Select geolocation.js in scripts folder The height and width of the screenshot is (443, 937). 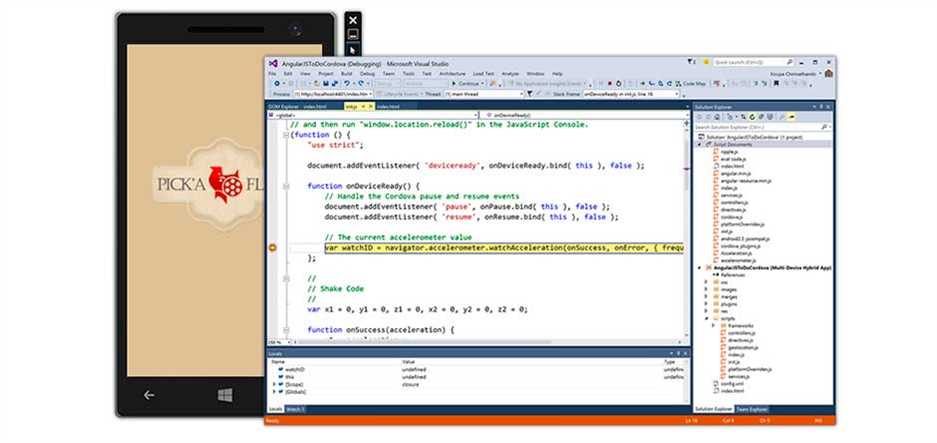coord(743,347)
